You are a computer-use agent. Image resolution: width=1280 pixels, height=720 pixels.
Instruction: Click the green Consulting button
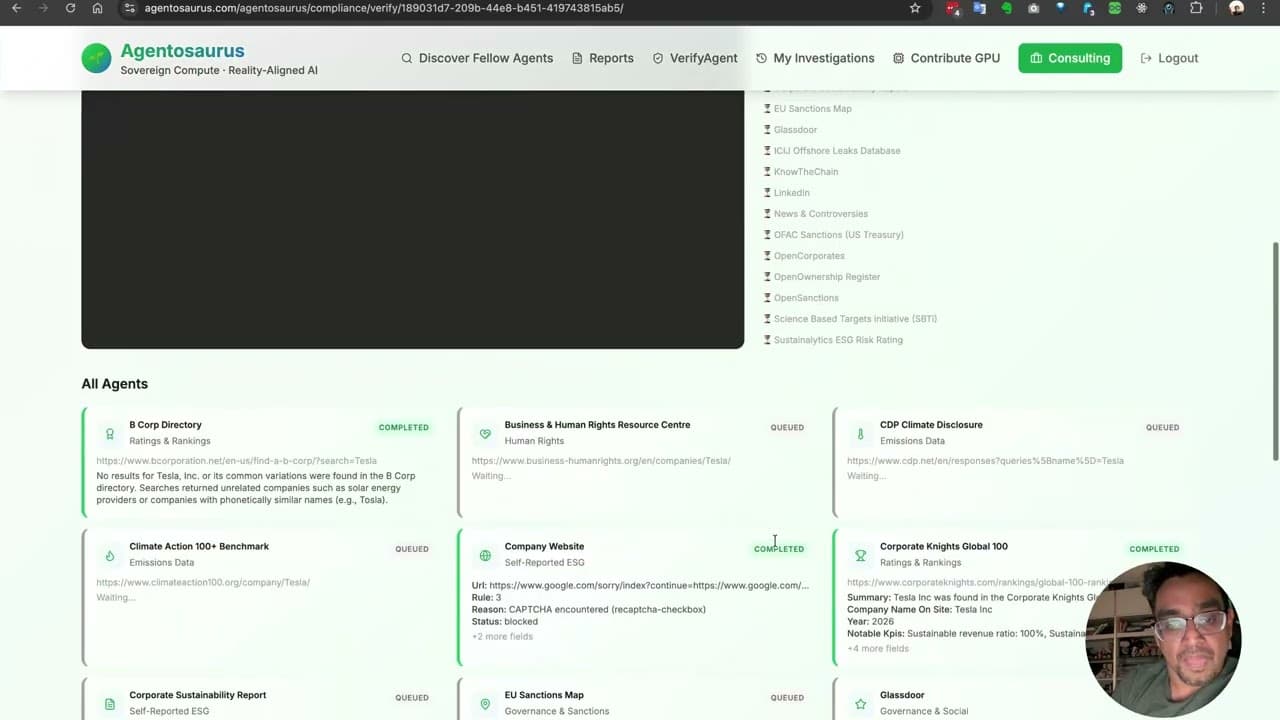pyautogui.click(x=1070, y=58)
